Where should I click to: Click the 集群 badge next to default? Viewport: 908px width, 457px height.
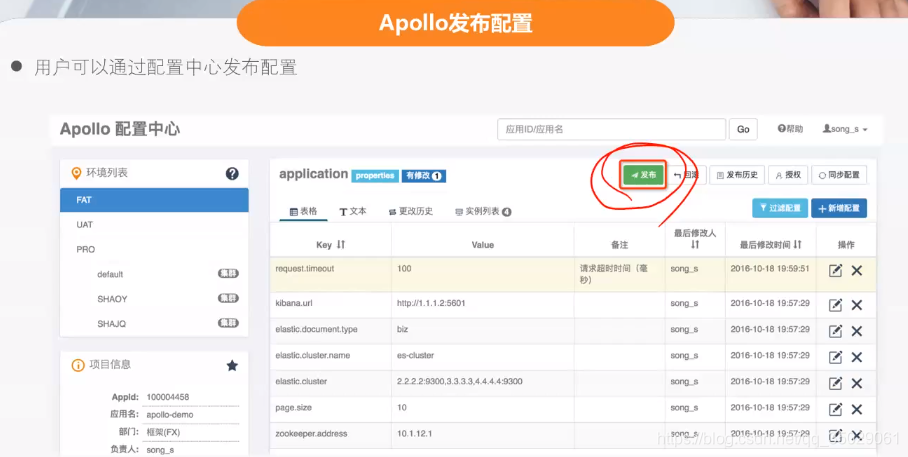coord(228,273)
